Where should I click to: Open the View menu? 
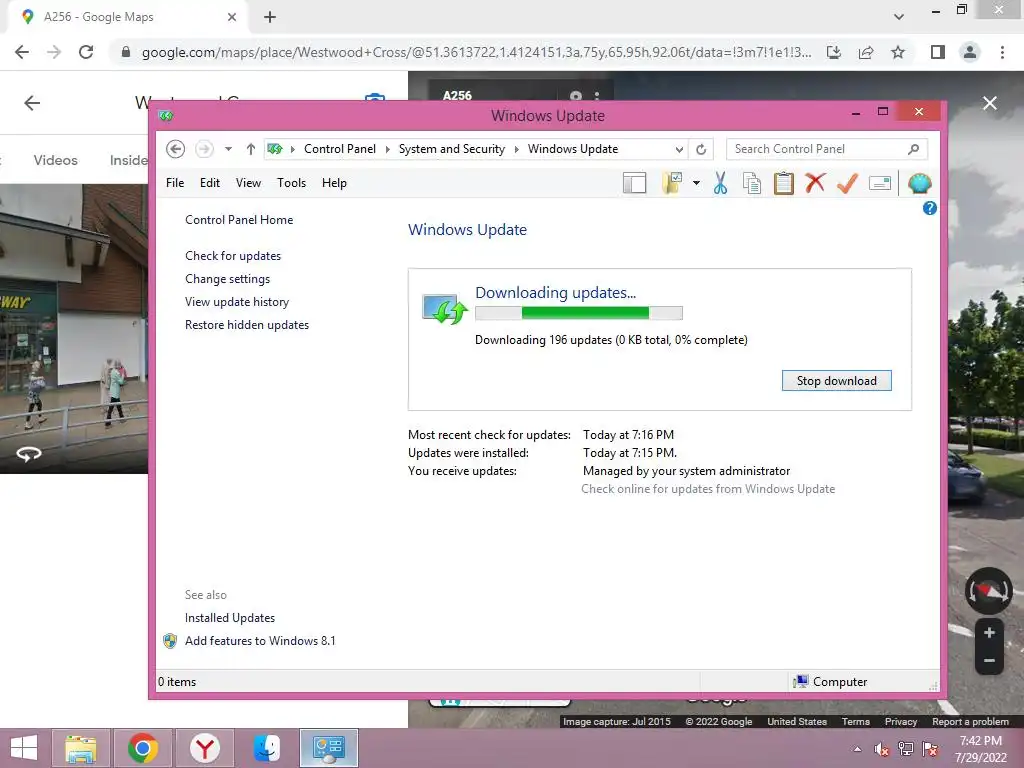coord(248,183)
